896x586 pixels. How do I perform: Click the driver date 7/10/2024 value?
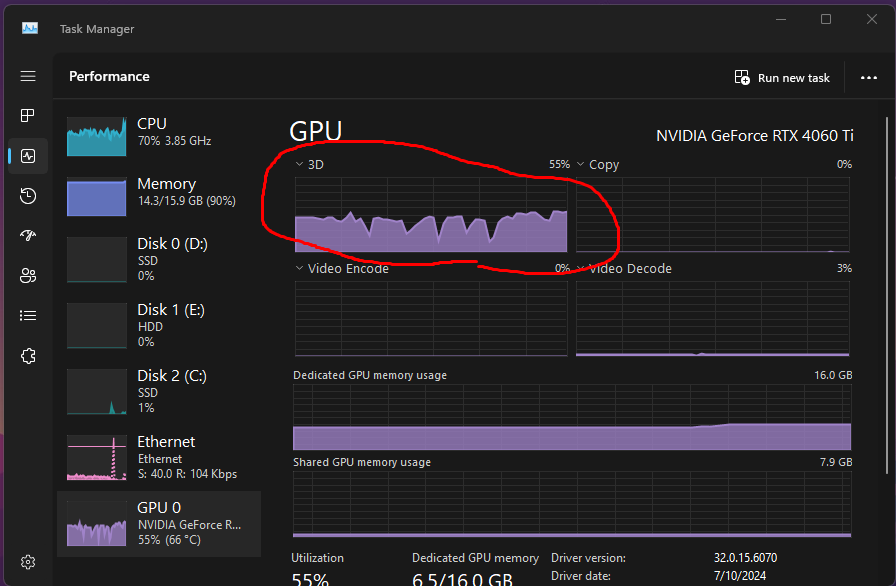click(739, 576)
